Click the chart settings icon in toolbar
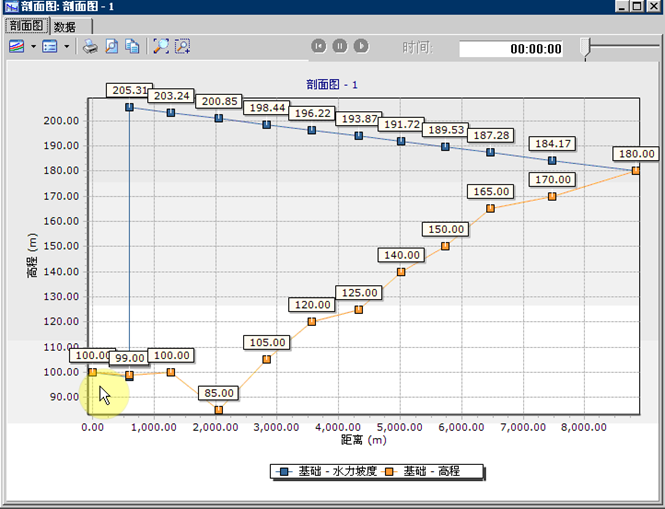The width and height of the screenshot is (665, 509). (x=17, y=46)
